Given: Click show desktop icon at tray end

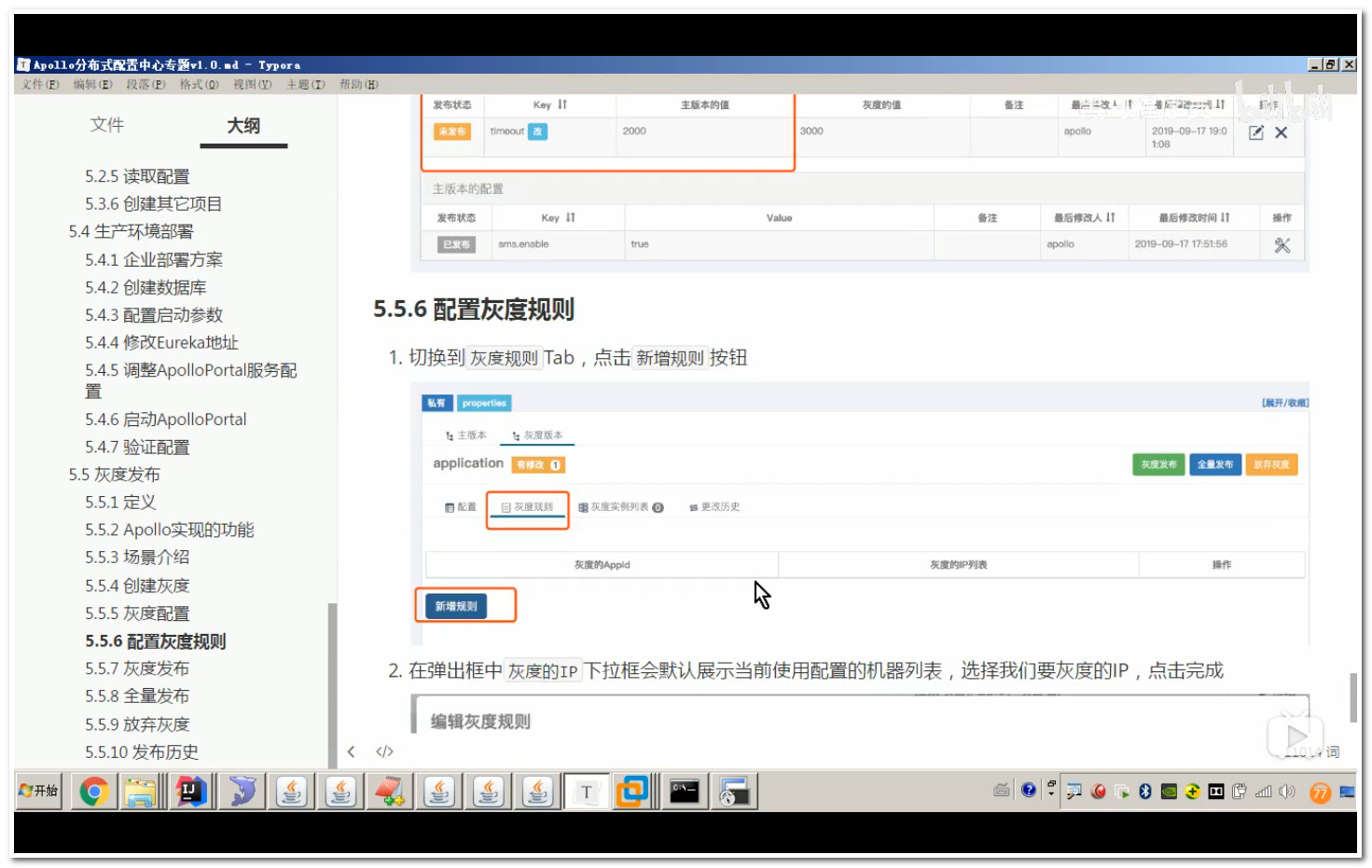Looking at the screenshot, I should tap(1347, 792).
